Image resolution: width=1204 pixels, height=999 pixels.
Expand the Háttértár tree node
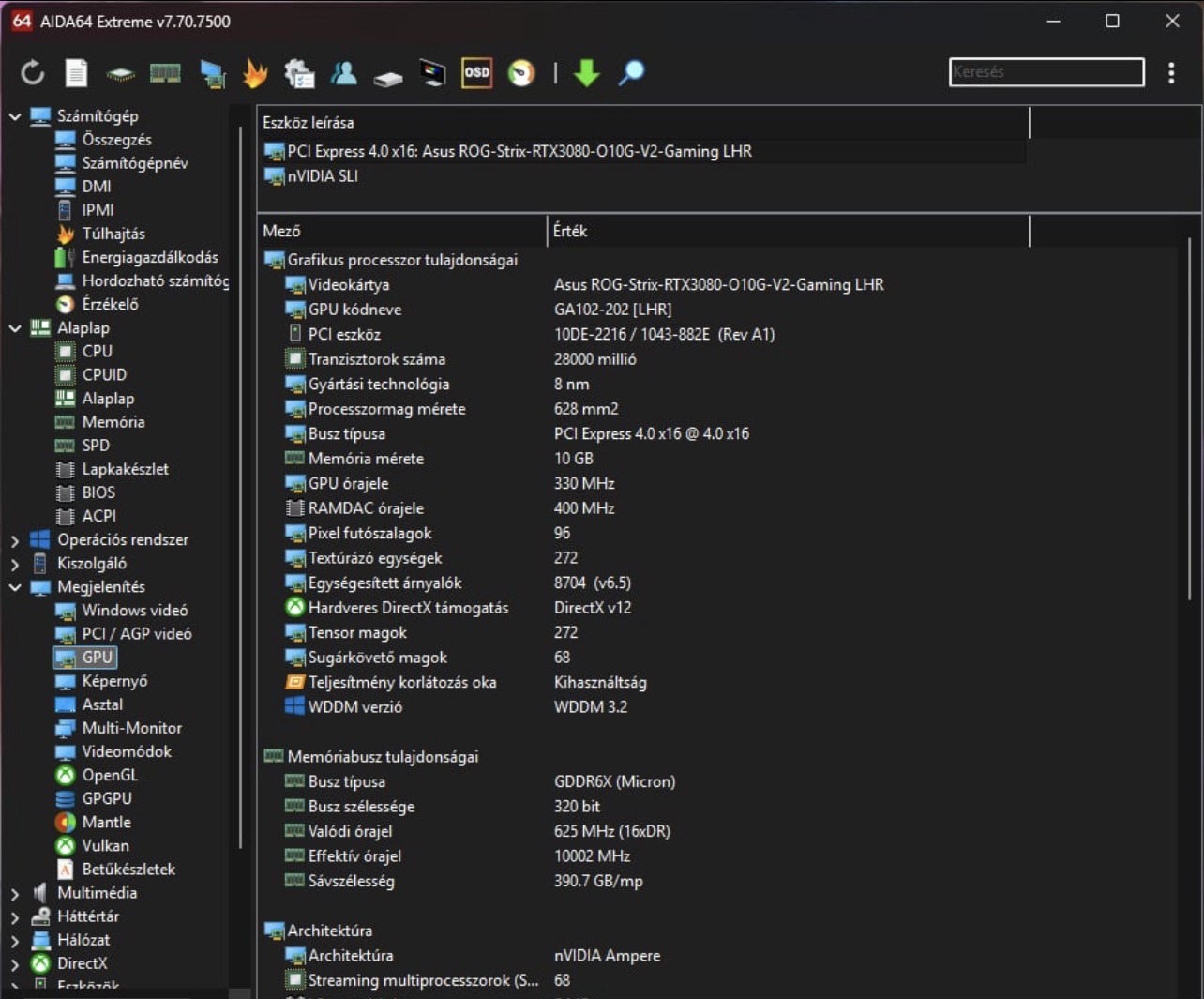click(x=15, y=916)
